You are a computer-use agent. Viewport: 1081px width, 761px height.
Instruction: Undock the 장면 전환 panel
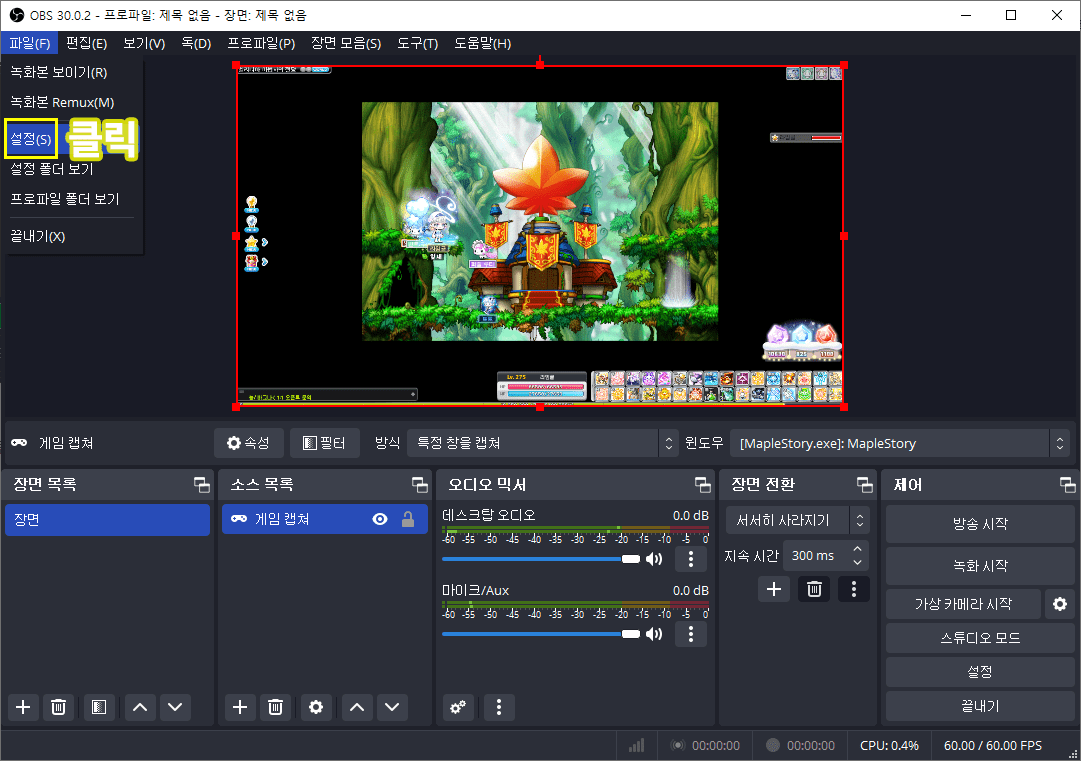pos(865,485)
